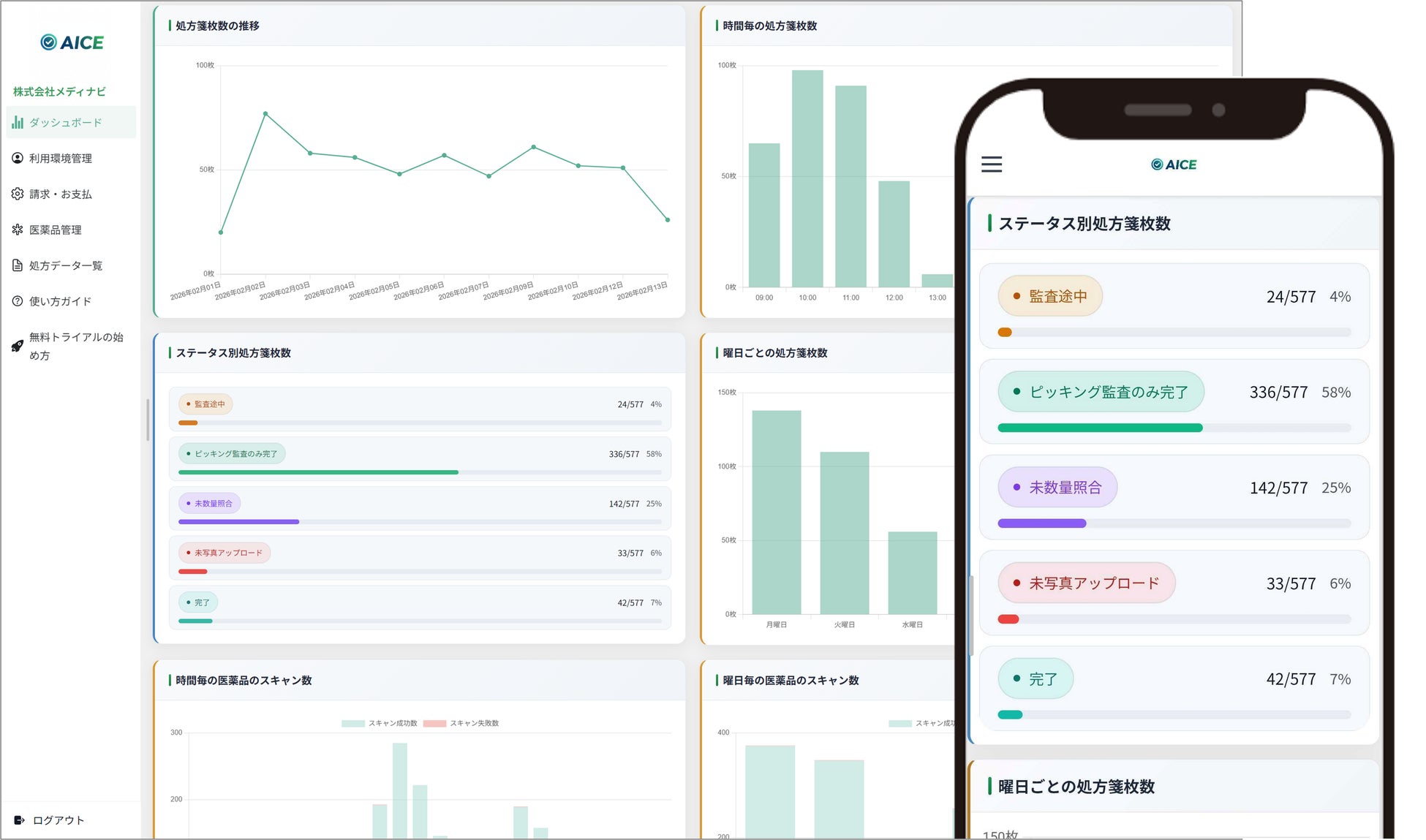1426x840 pixels.
Task: Click the 監査途中 status badge on desktop
Action: click(205, 404)
